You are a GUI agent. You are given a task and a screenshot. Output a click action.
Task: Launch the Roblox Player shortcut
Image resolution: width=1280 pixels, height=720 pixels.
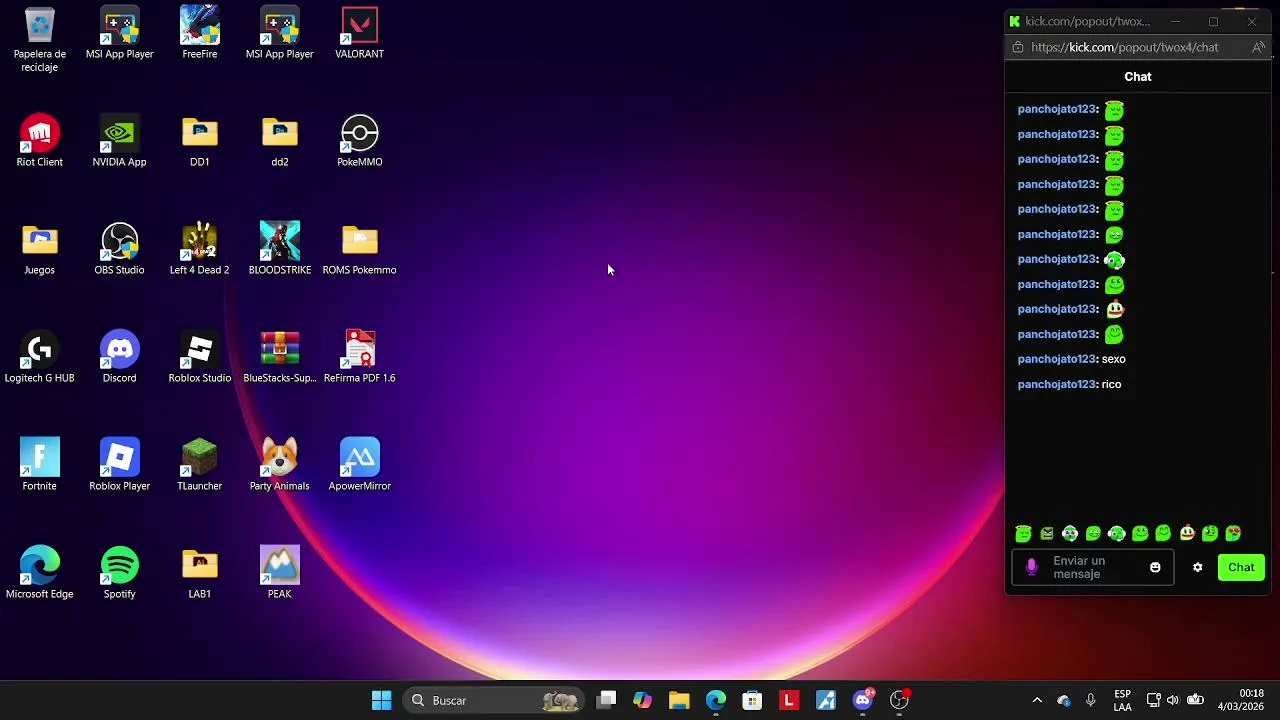click(x=119, y=465)
